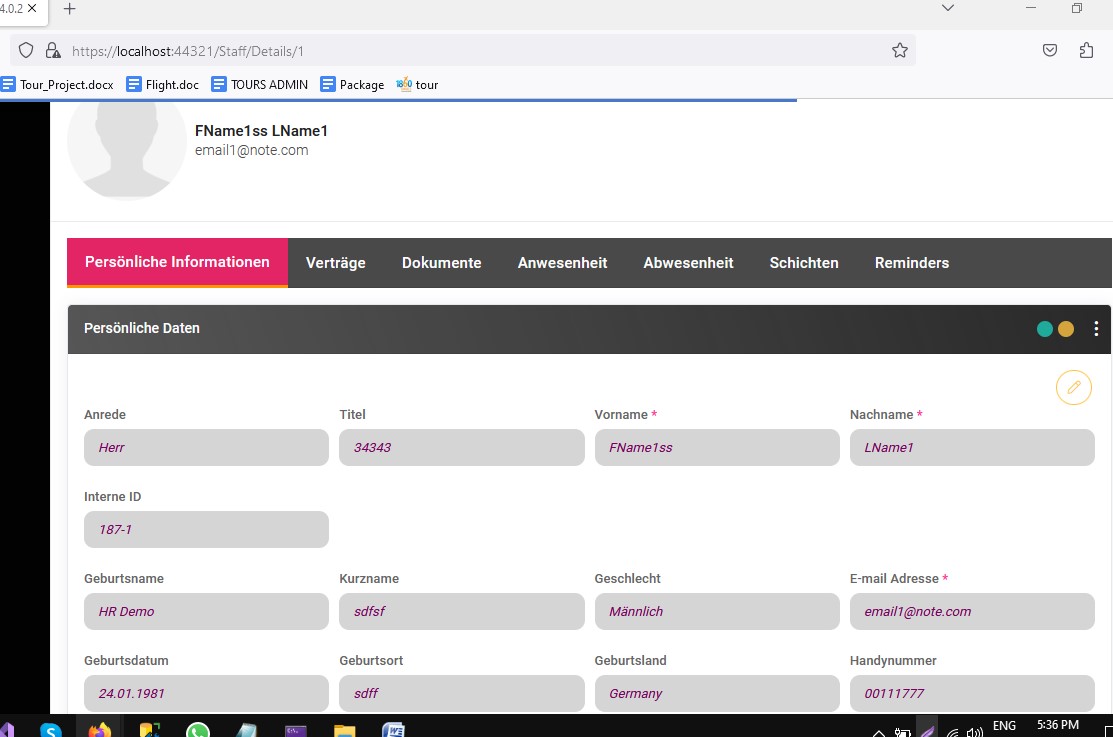Click the shield tracking protection icon
This screenshot has height=737, width=1113.
click(26, 50)
